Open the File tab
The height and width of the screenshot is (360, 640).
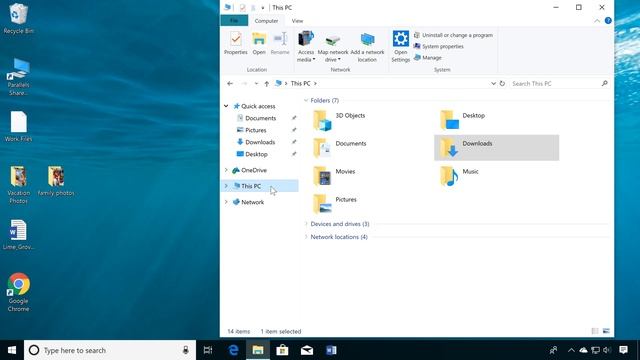(x=234, y=20)
